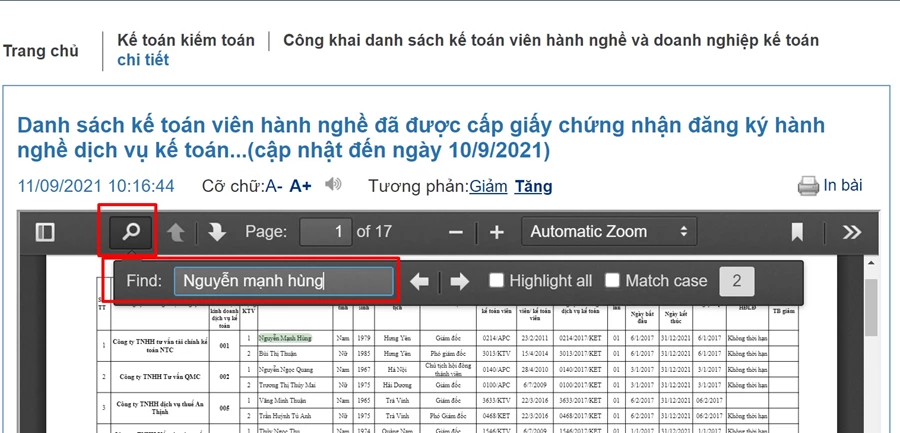Screen dimensions: 900x433
Task: Click Công ty TNHH tư vấn tài chính kế toán NTC
Action: click(161, 345)
